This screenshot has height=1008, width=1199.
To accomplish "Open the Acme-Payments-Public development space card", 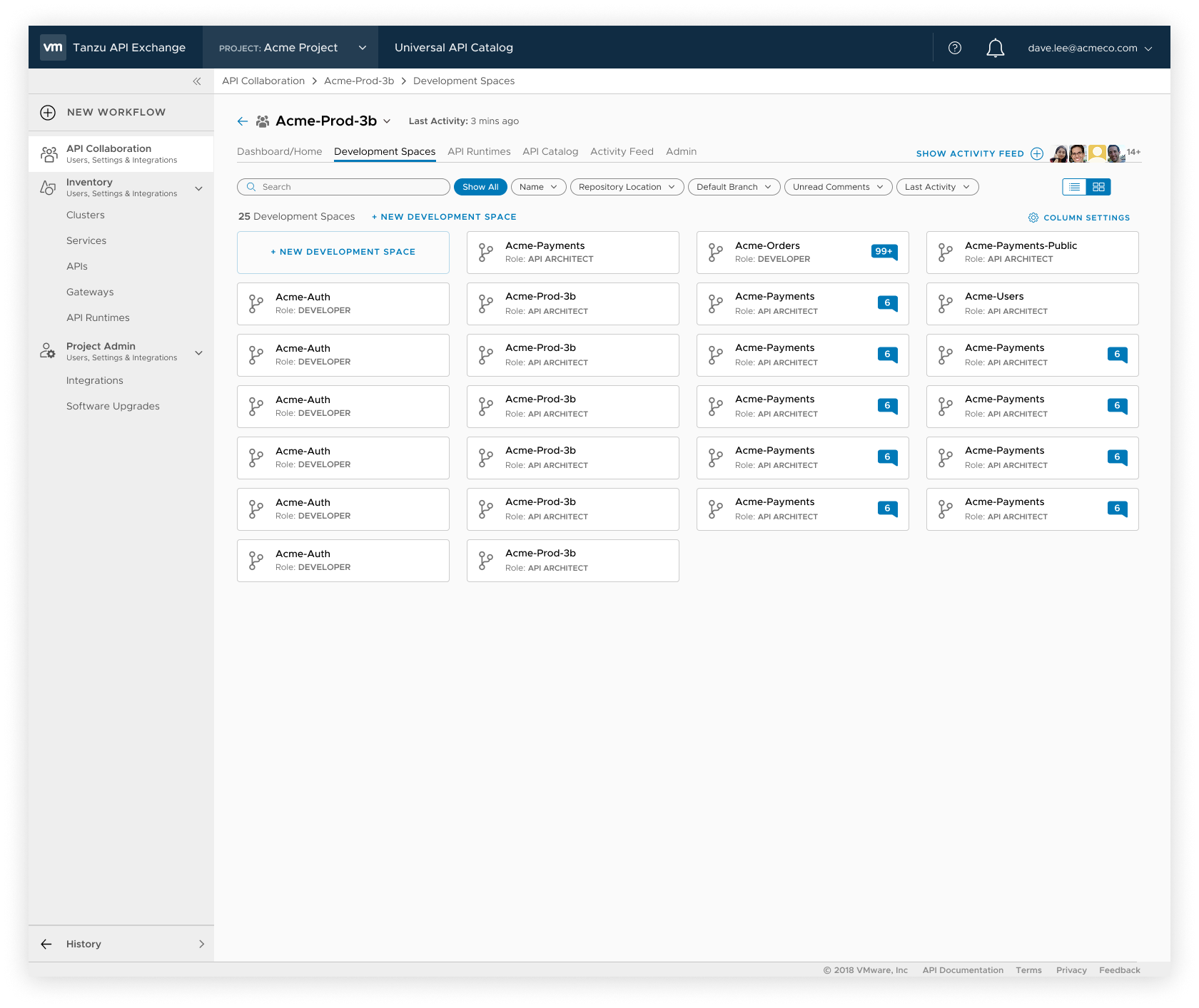I will [1033, 253].
